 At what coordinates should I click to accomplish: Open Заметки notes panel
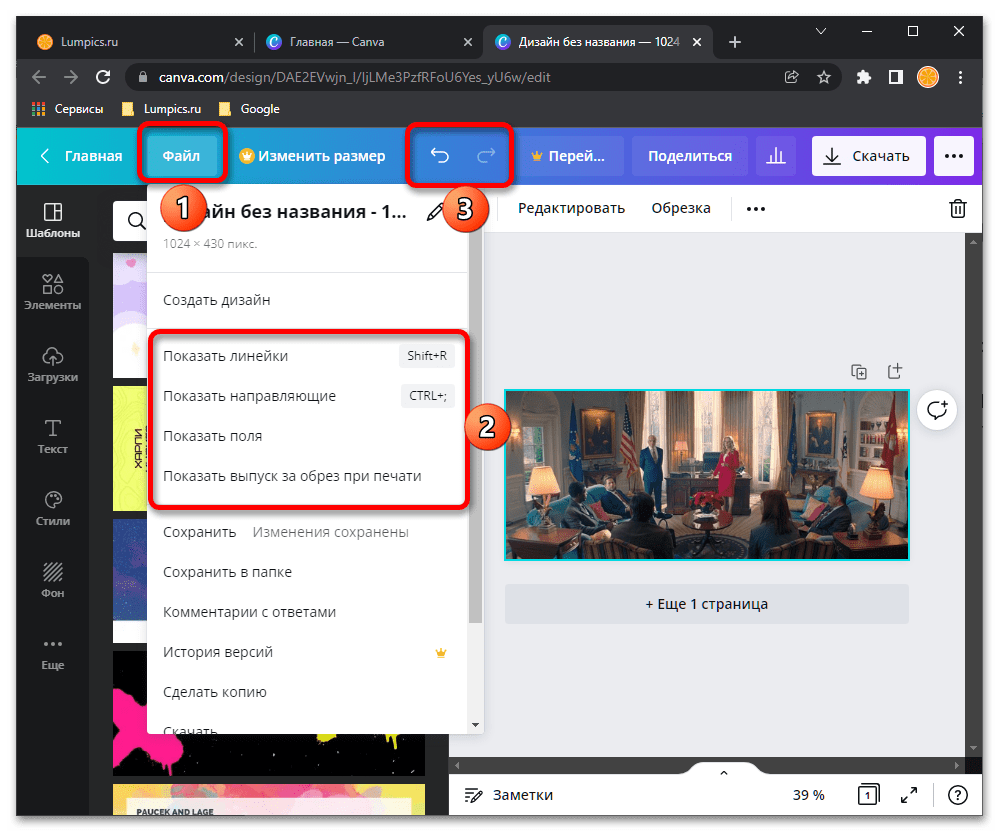click(x=508, y=795)
